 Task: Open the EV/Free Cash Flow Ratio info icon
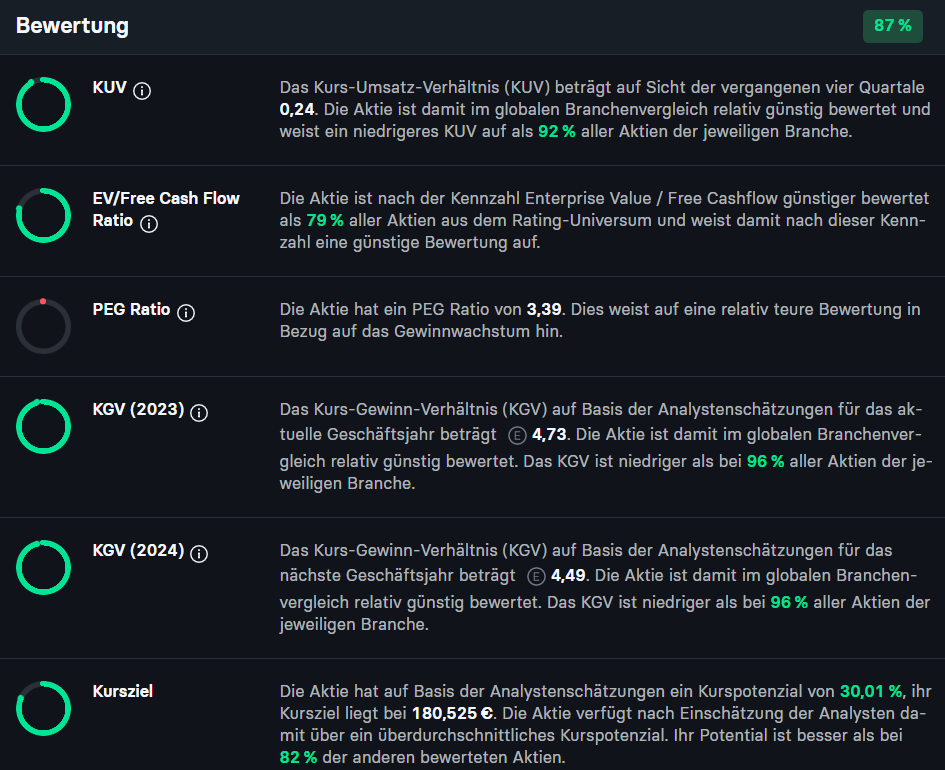pos(149,224)
